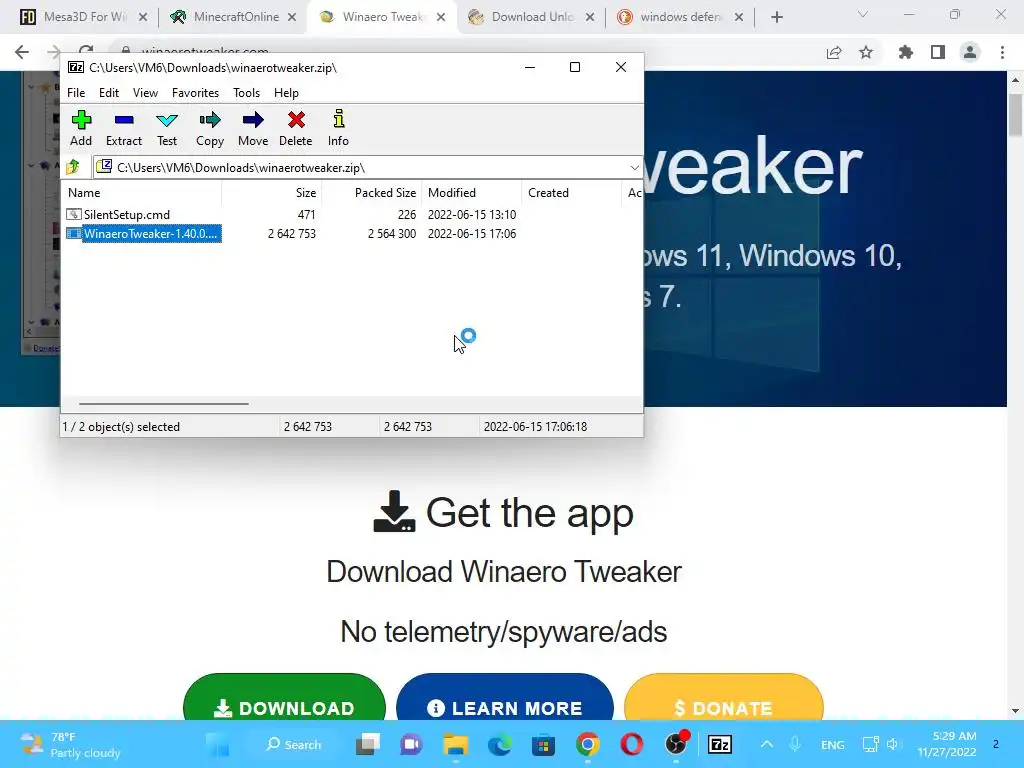Select SilentSetup.cmd file row
The height and width of the screenshot is (768, 1024).
291,215
